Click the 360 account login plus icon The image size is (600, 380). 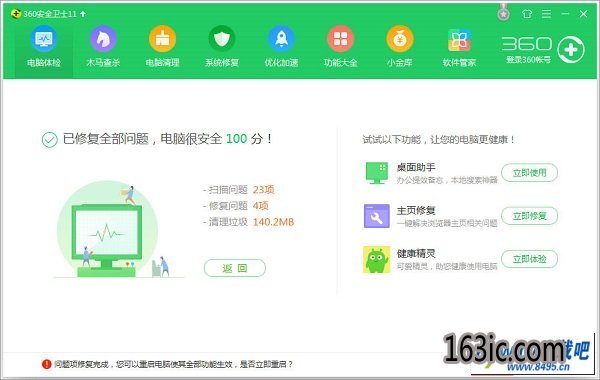coord(571,50)
